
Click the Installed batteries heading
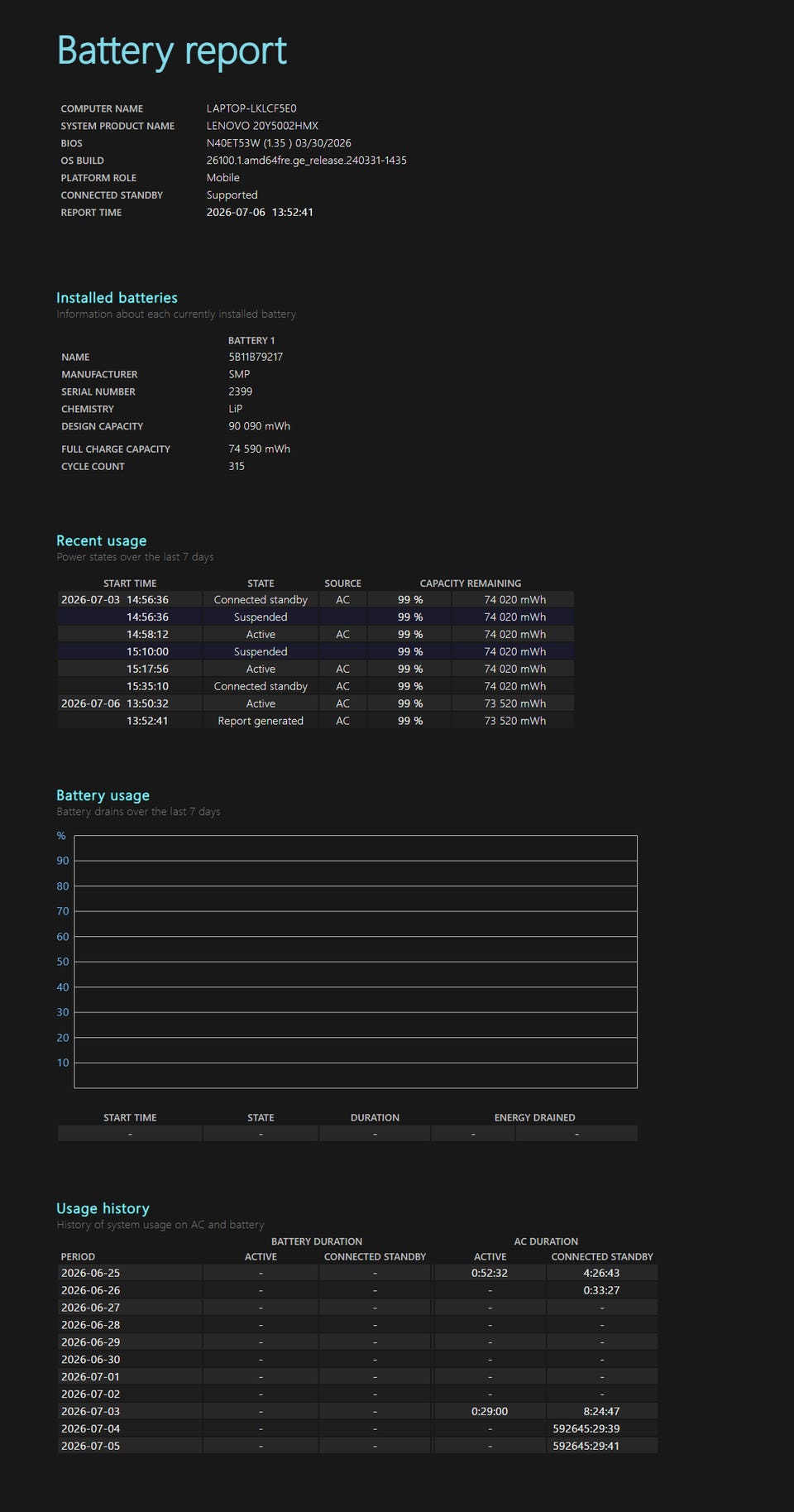click(x=117, y=298)
